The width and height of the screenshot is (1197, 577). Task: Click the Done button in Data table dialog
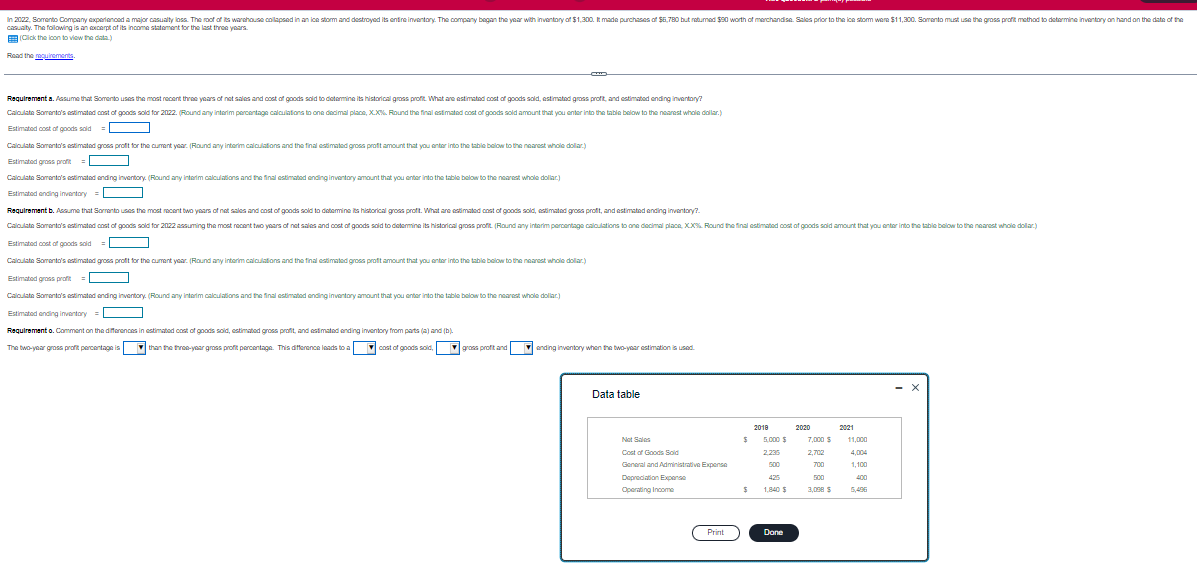773,532
